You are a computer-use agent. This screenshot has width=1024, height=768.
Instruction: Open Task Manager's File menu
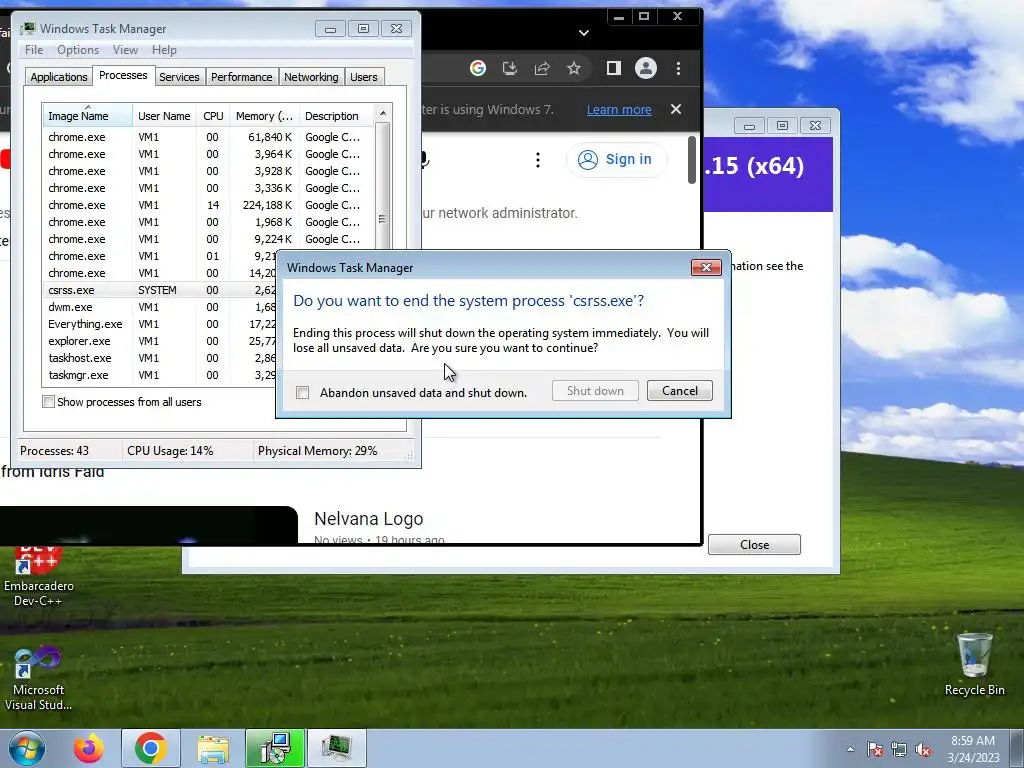click(x=34, y=50)
